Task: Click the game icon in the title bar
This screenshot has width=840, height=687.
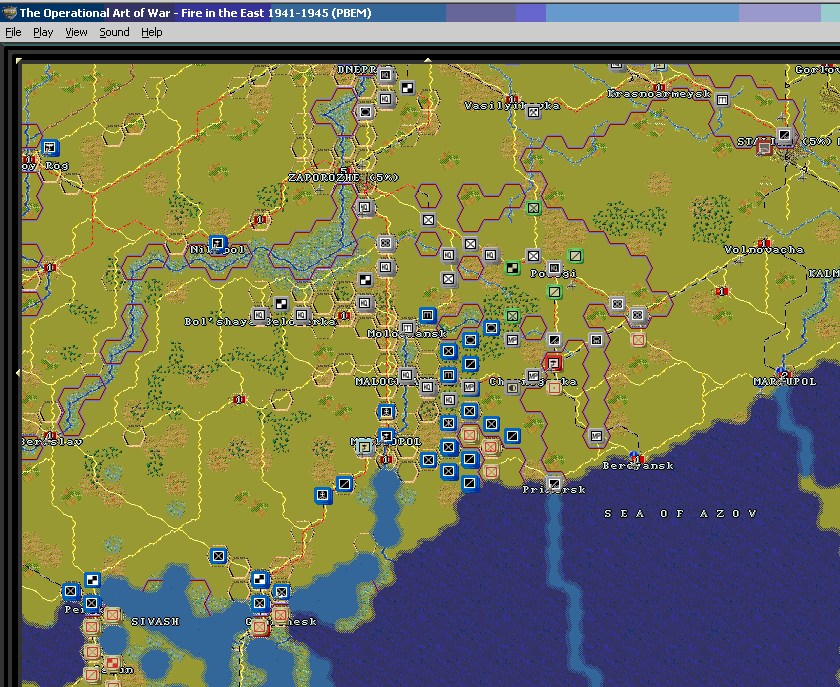Action: point(10,12)
